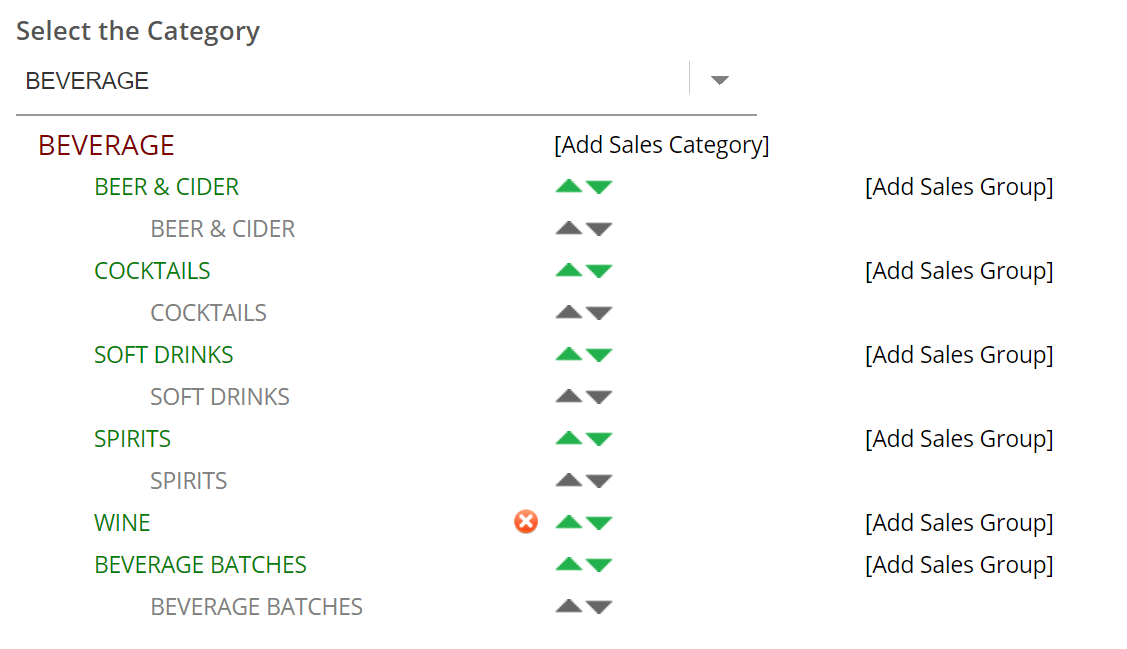This screenshot has width=1127, height=649.
Task: Move WINE category up with green arrow
Action: coord(569,523)
